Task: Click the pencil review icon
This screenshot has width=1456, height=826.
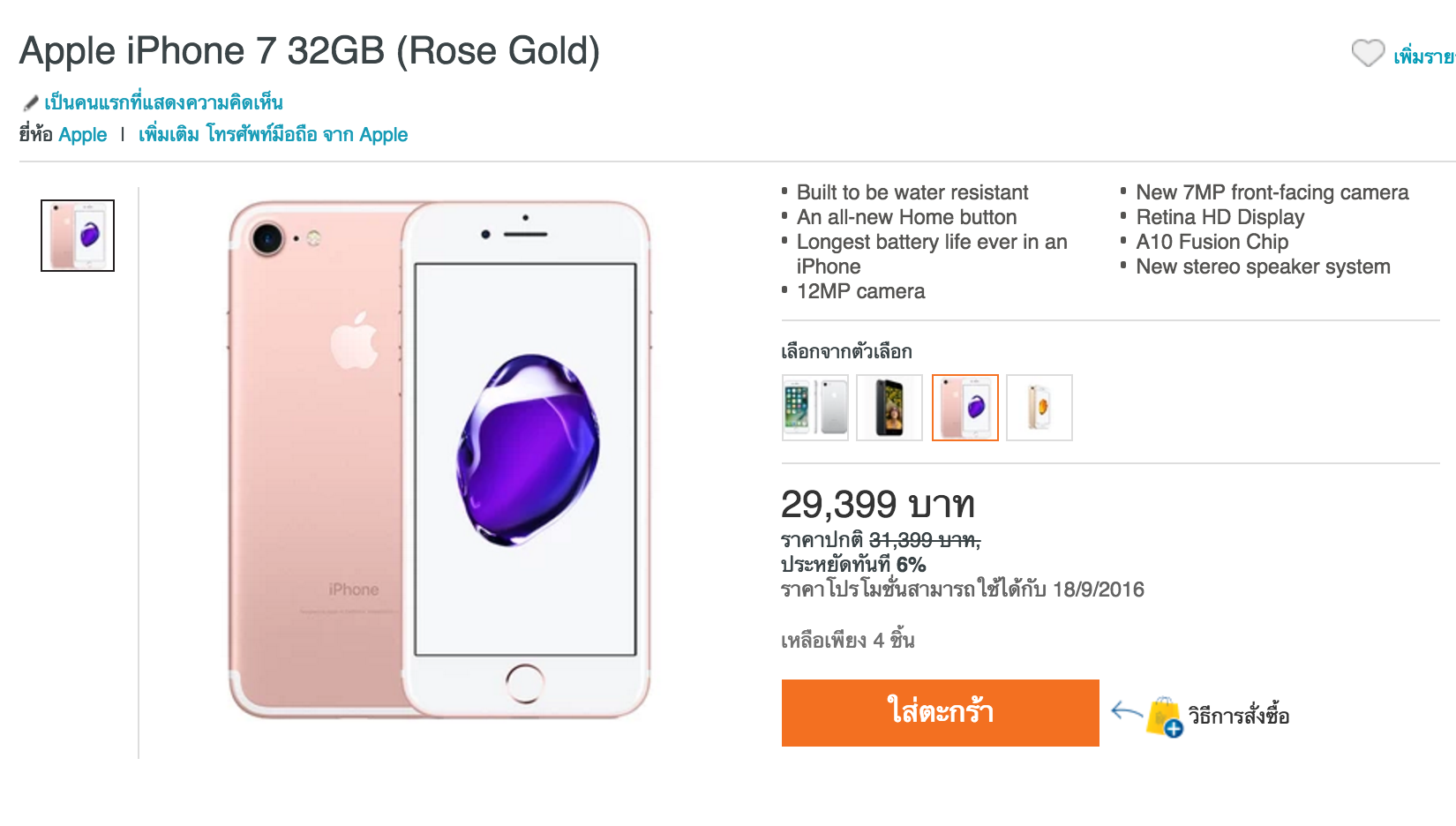Action: pyautogui.click(x=31, y=103)
